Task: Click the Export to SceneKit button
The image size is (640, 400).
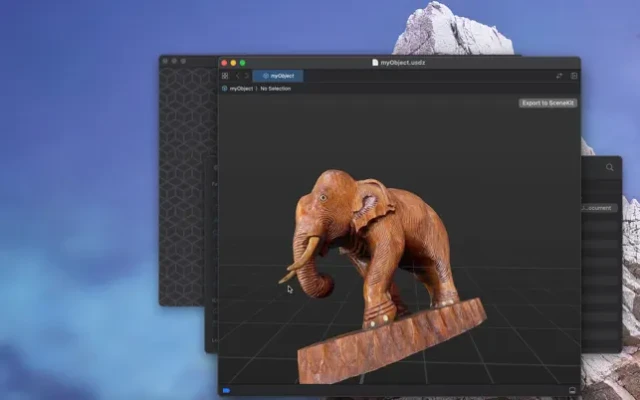Action: pos(548,103)
